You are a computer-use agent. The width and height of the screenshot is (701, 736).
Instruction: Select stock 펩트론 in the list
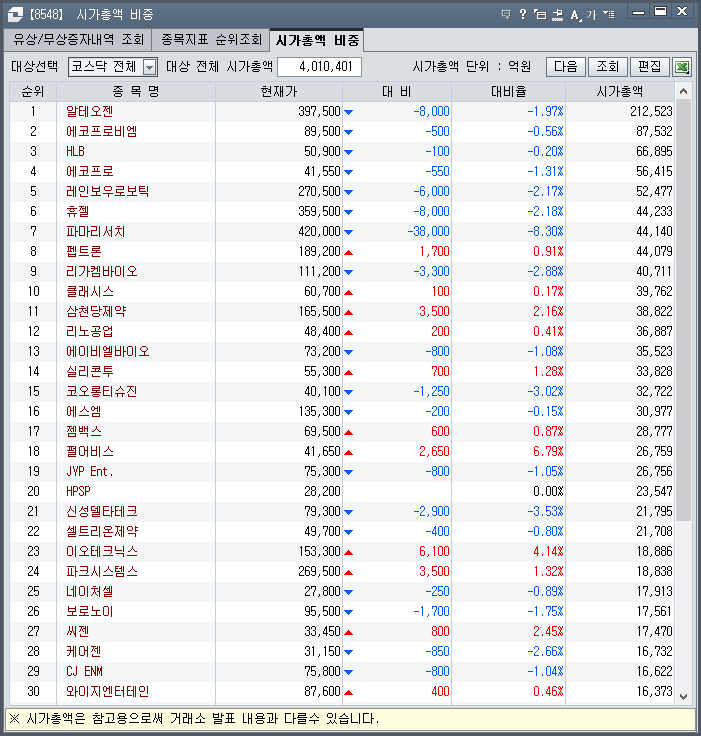(84, 252)
